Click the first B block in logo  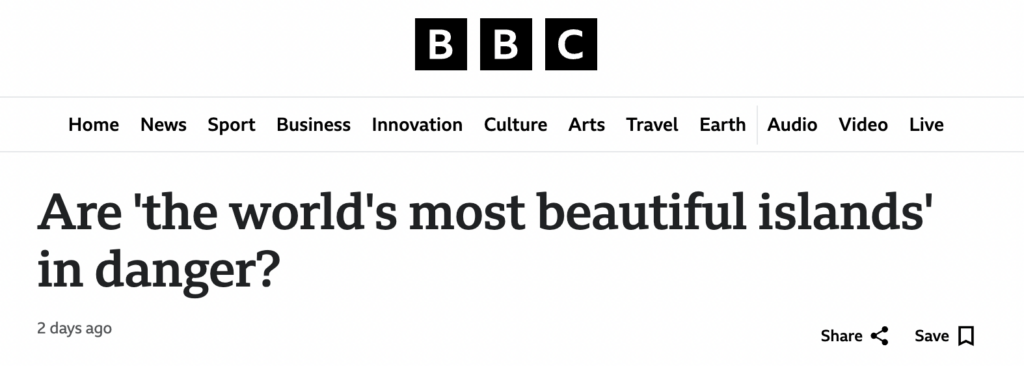point(441,44)
